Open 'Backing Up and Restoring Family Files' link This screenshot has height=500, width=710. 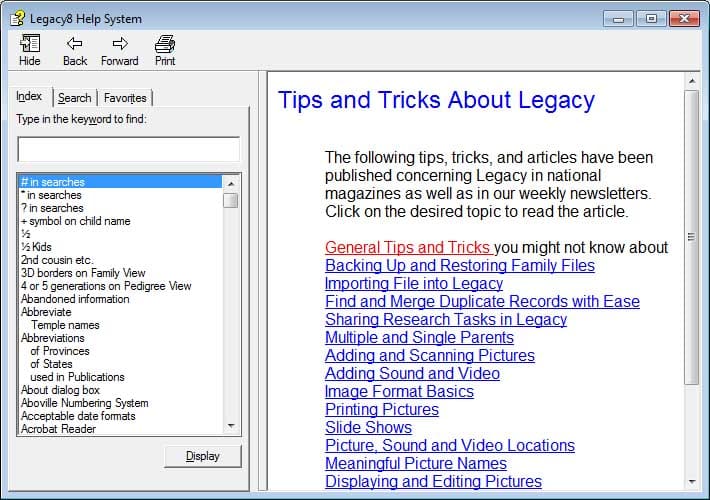460,265
